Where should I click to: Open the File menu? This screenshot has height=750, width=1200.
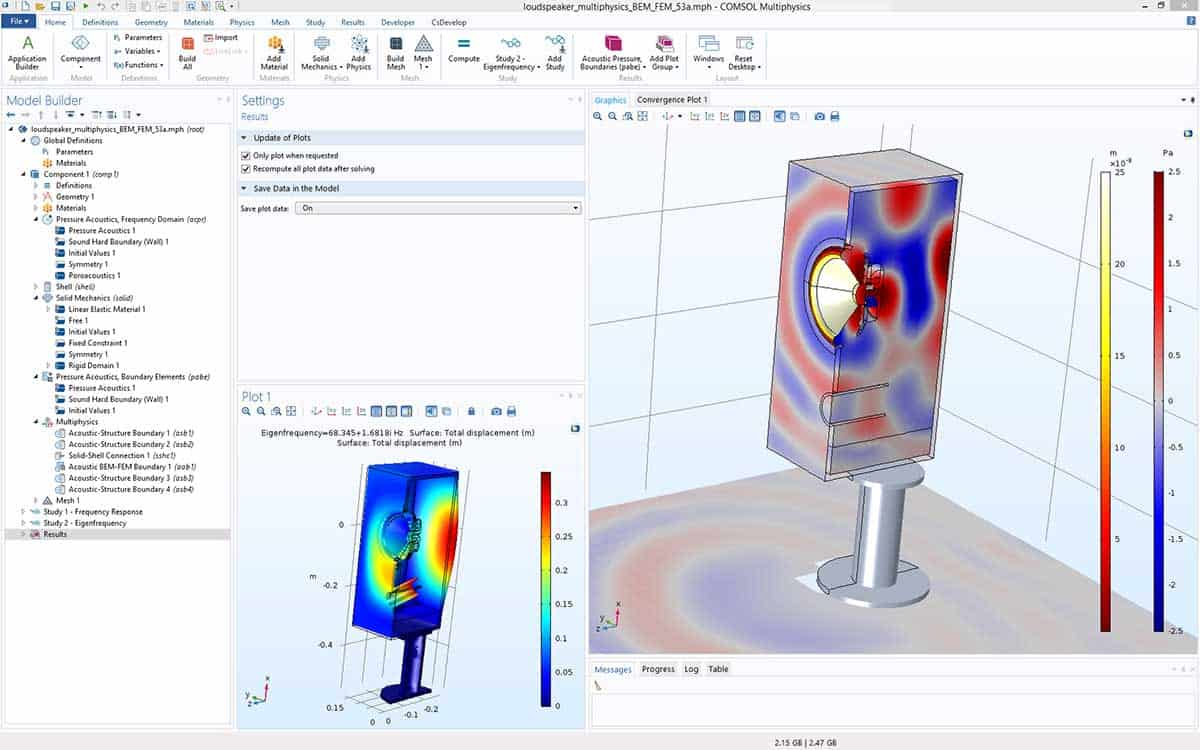(20, 22)
